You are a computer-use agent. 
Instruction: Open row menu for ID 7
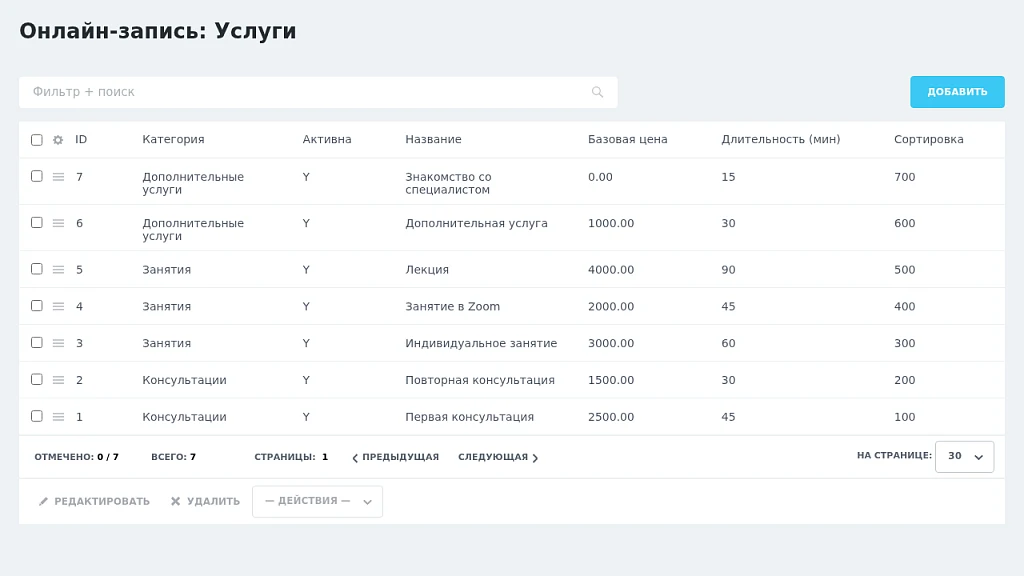click(x=58, y=177)
